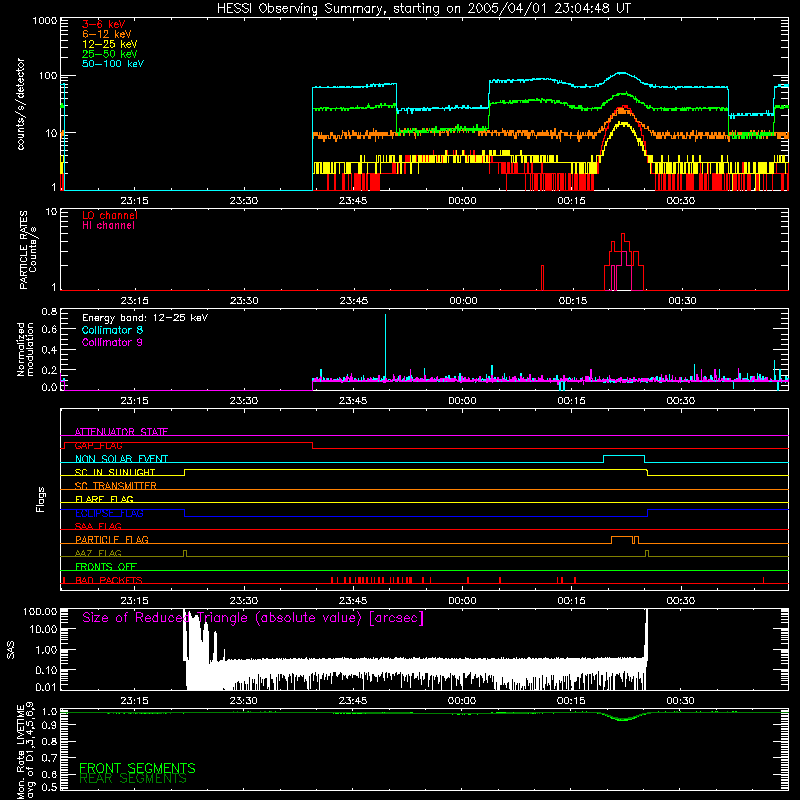
Task: Click the PARTICLE_FLAG label
Action: [112, 539]
